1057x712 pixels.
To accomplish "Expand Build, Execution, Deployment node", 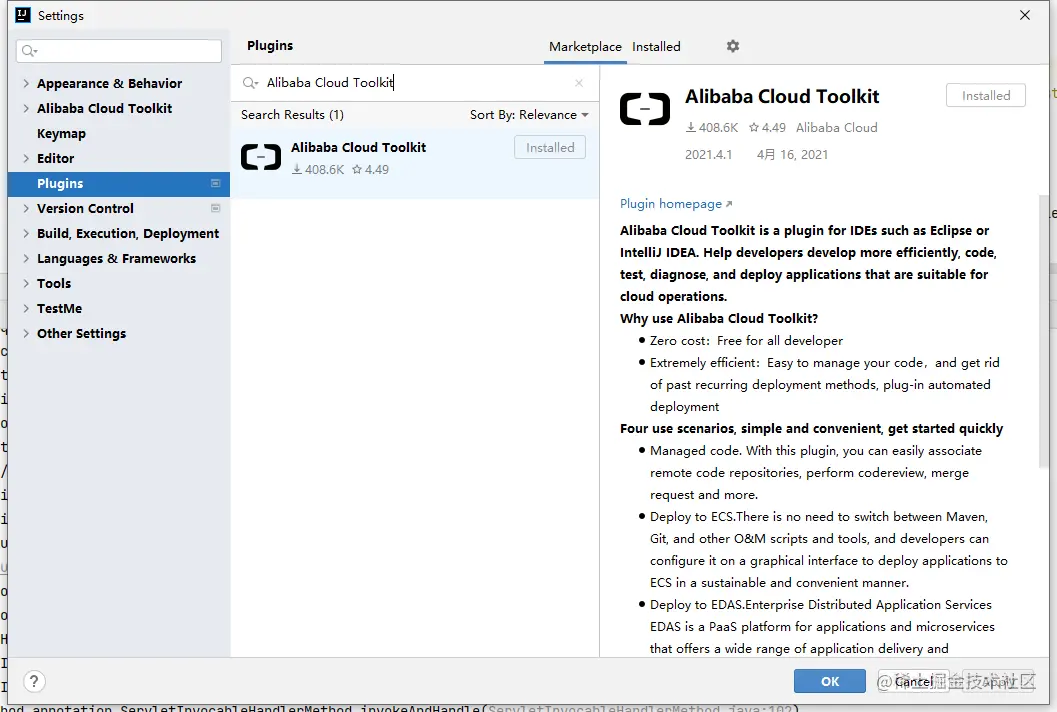I will pos(26,233).
